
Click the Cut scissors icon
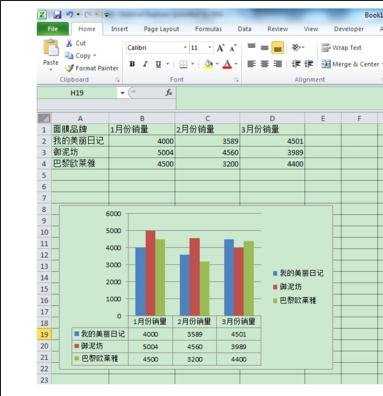tap(69, 43)
